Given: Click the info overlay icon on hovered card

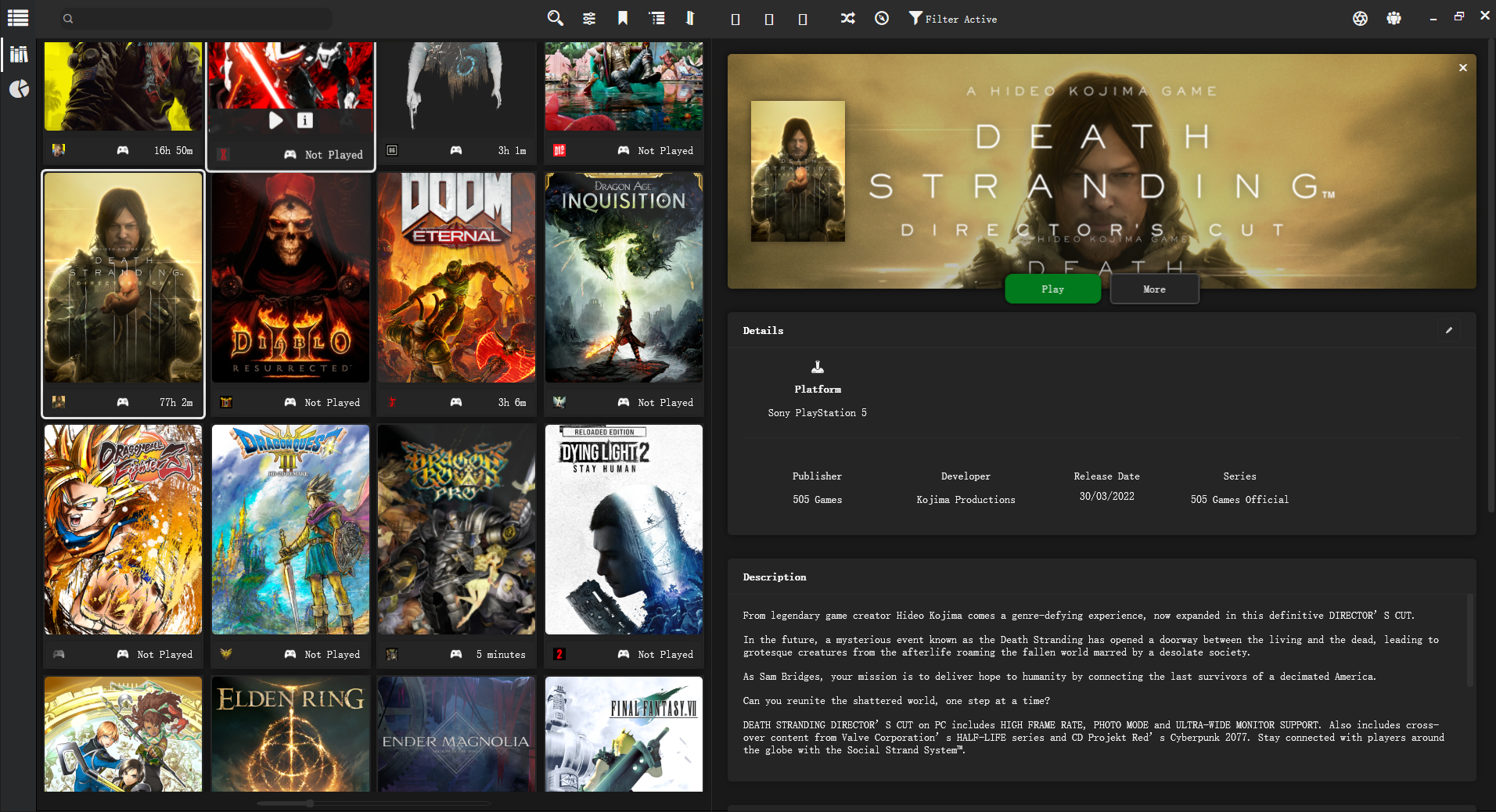Looking at the screenshot, I should point(305,120).
